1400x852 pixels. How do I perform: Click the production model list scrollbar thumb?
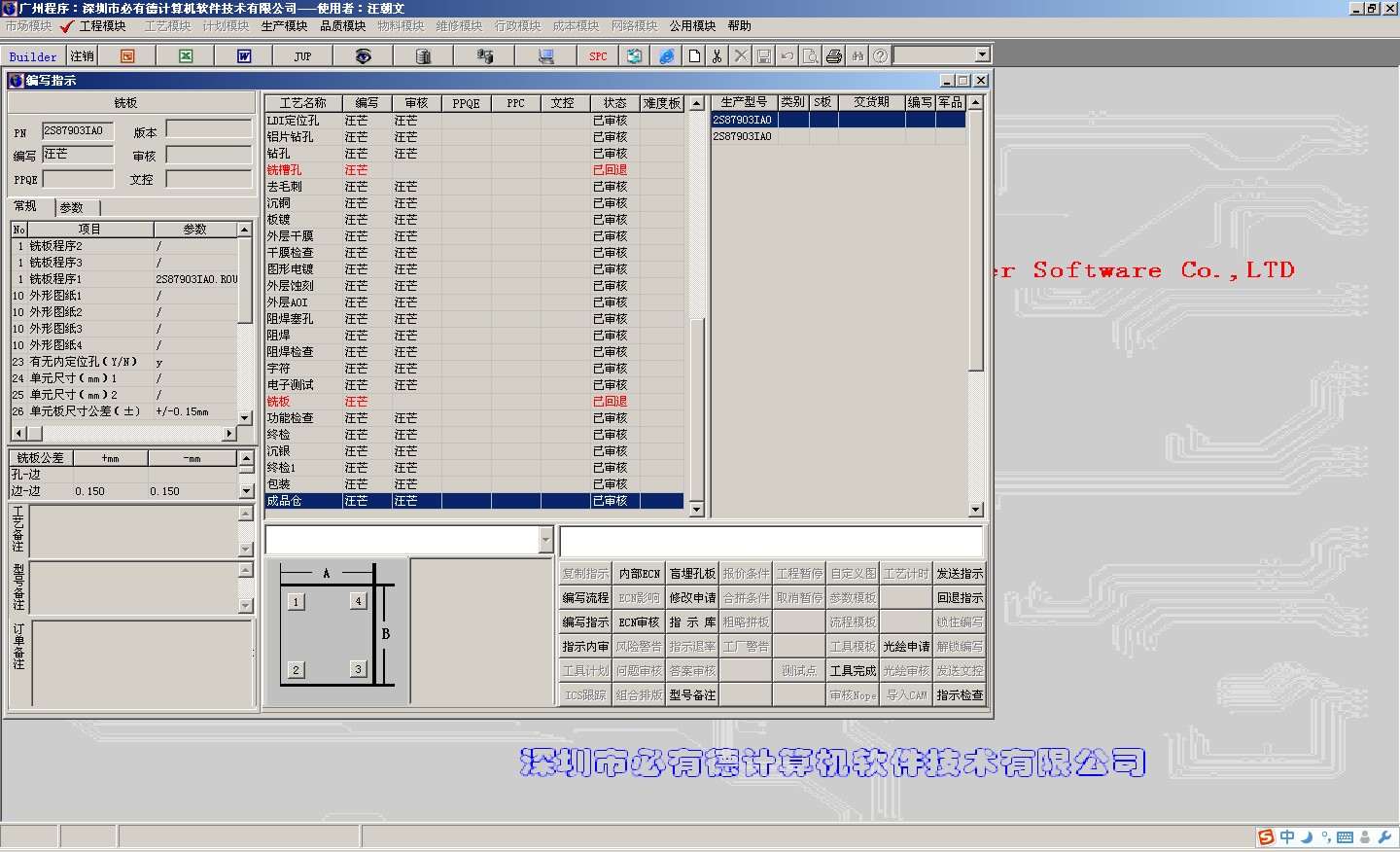(x=975, y=240)
